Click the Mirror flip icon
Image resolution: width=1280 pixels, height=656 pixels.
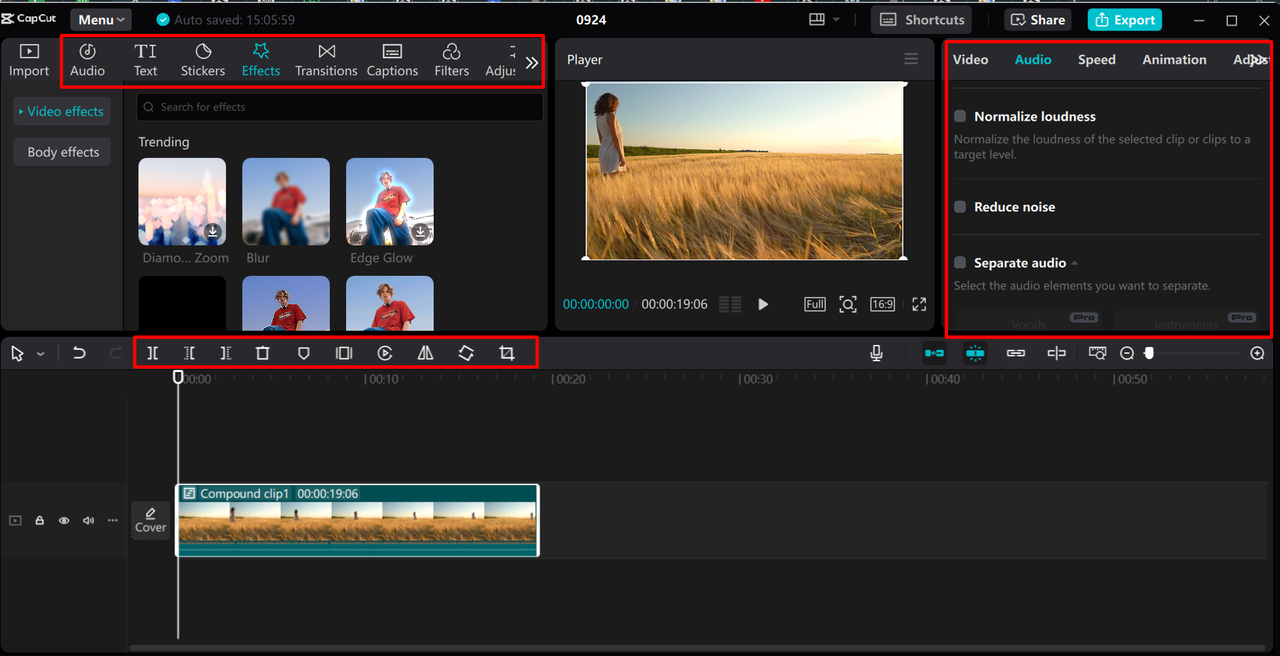(x=425, y=353)
